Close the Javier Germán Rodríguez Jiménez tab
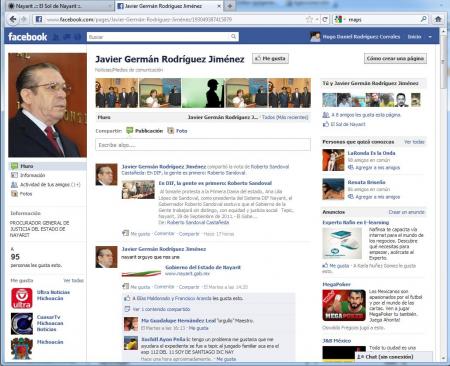The height and width of the screenshot is (366, 450). point(219,6)
